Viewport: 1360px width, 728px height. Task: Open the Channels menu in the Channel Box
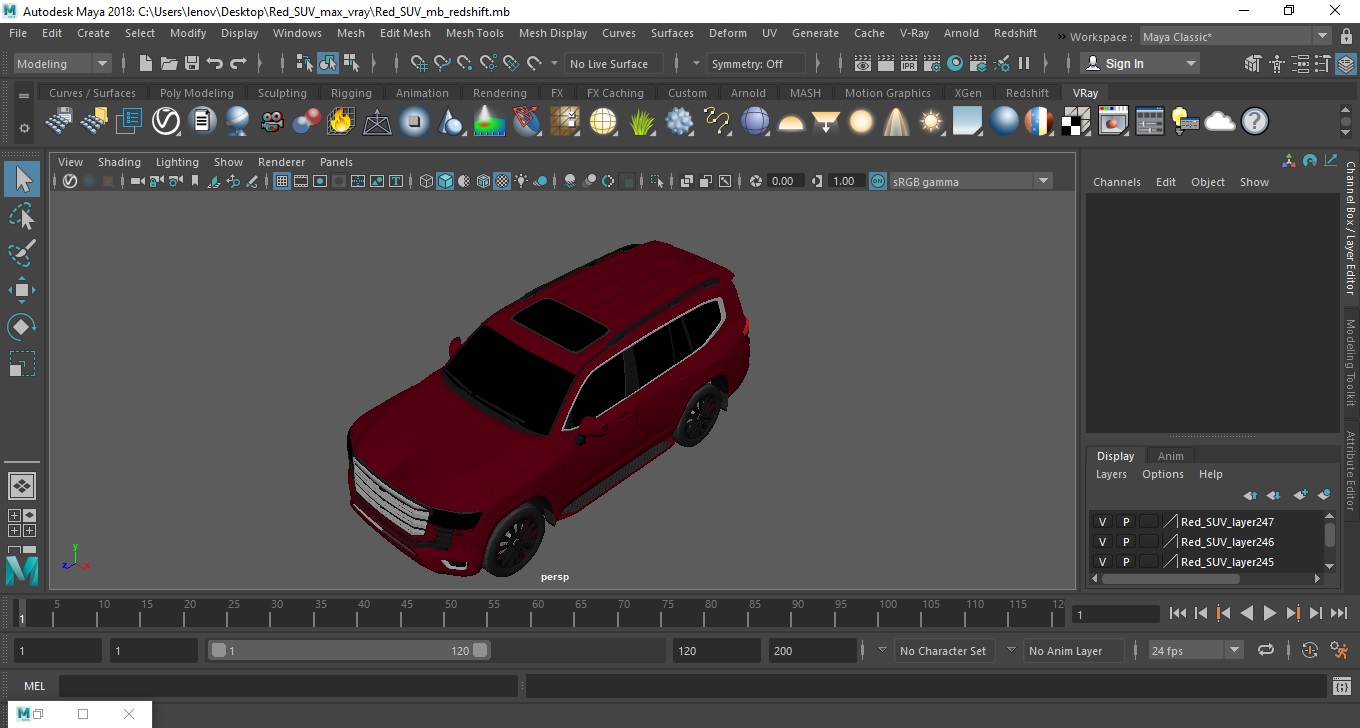coord(1116,182)
